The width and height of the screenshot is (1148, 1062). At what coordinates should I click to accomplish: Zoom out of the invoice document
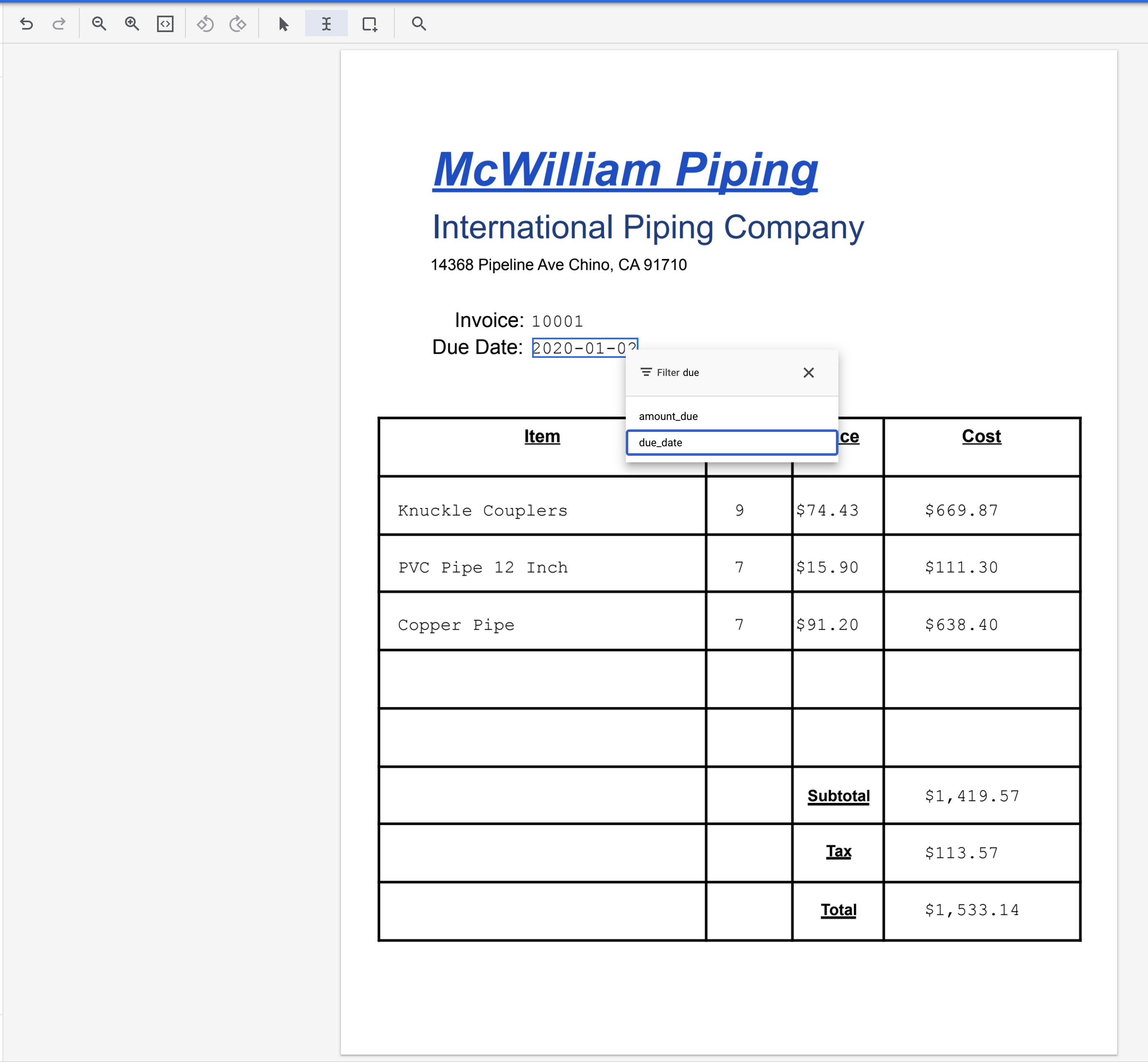pos(100,24)
